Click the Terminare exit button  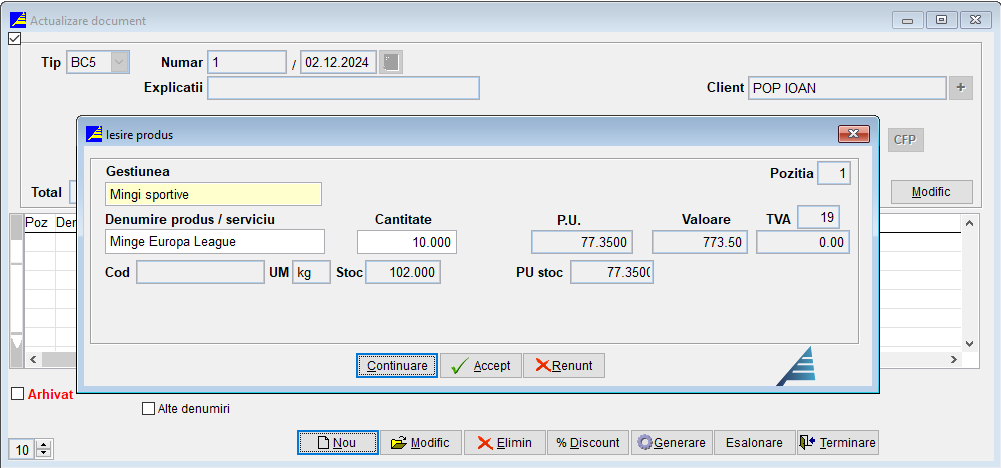[837, 443]
